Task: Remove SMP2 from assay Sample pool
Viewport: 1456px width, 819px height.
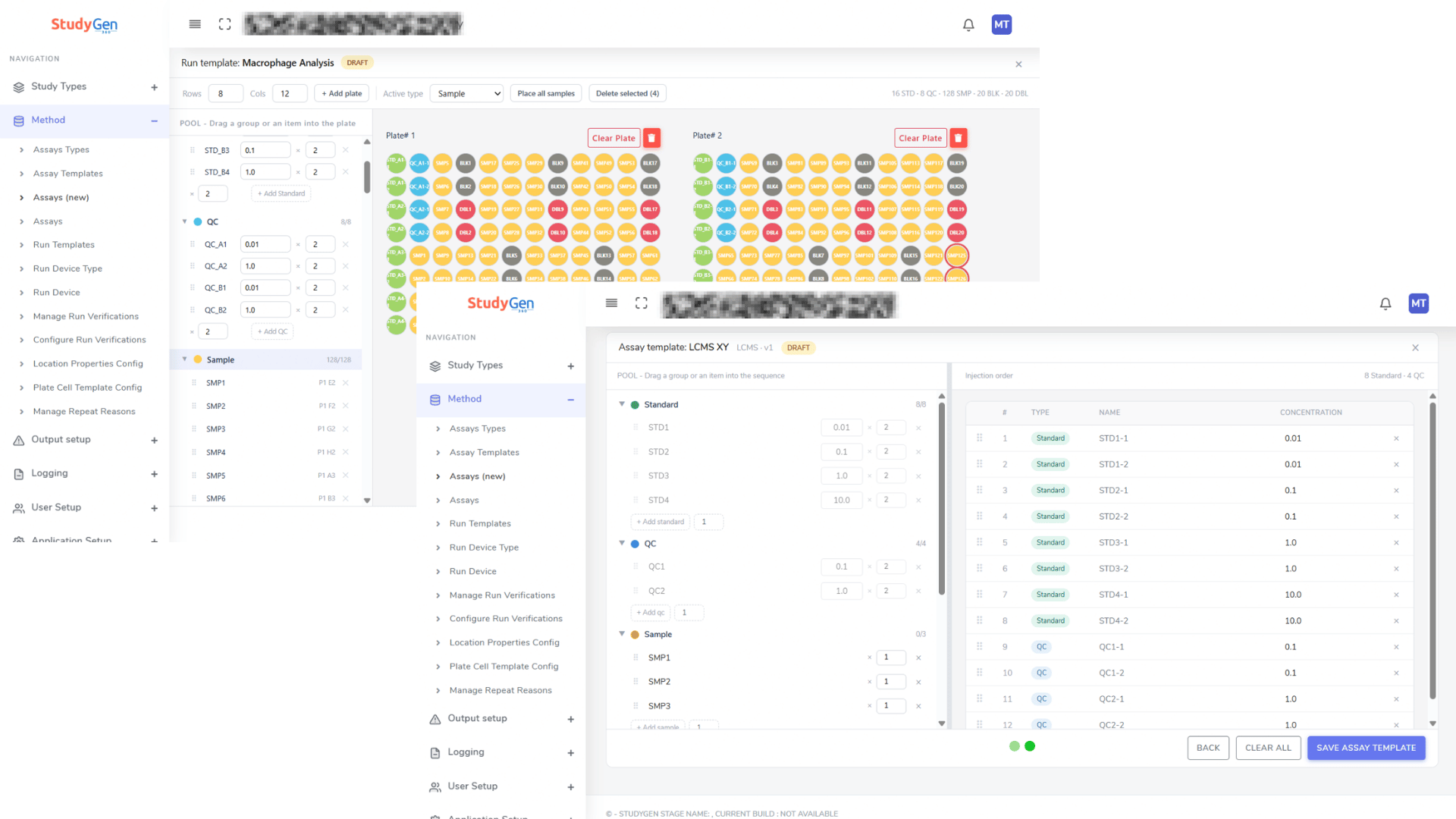Action: point(918,682)
